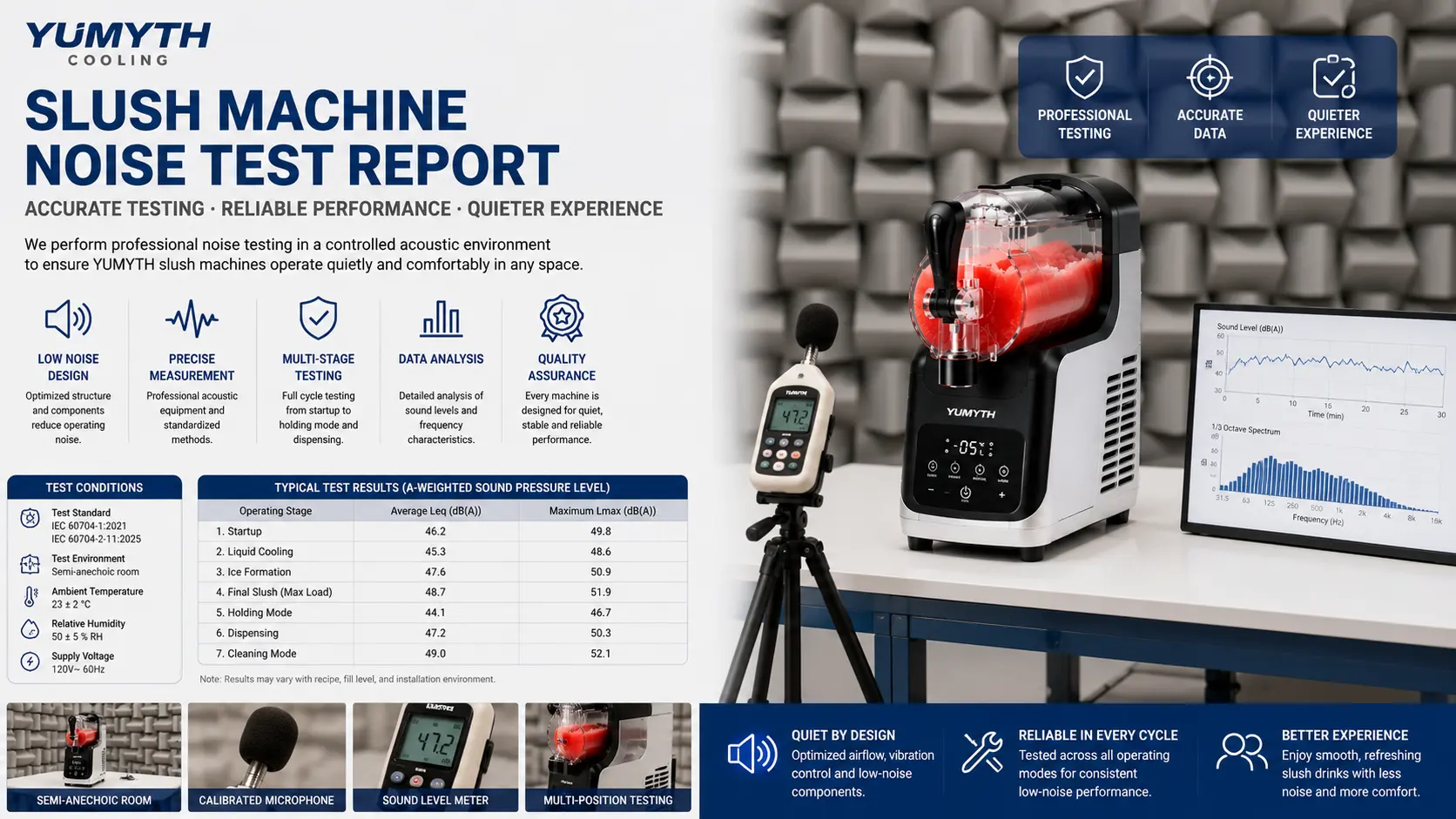Click the "Note: Results may vary" footnote
This screenshot has width=1456, height=819.
coord(347,679)
